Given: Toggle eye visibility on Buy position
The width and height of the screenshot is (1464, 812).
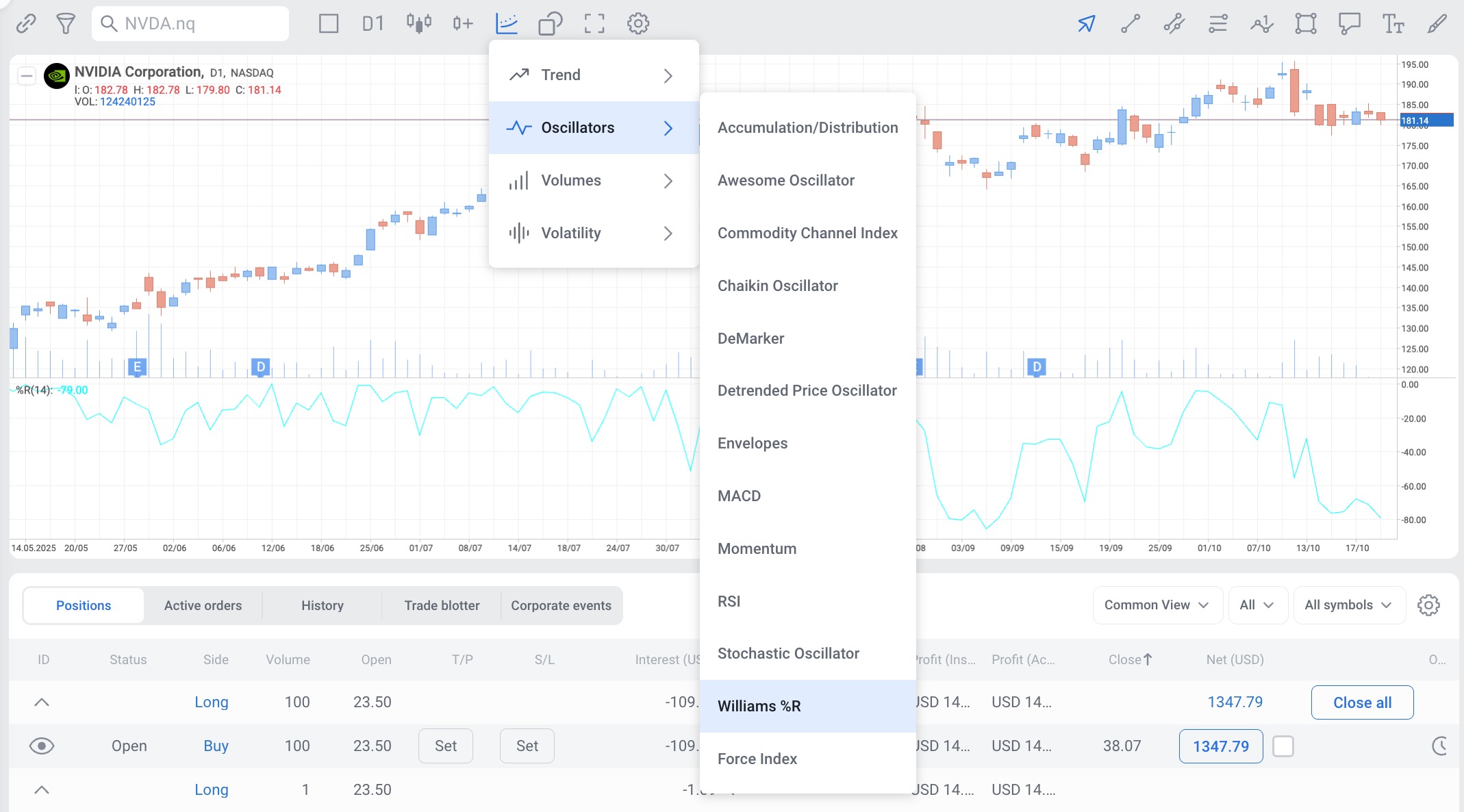Looking at the screenshot, I should pyautogui.click(x=42, y=746).
